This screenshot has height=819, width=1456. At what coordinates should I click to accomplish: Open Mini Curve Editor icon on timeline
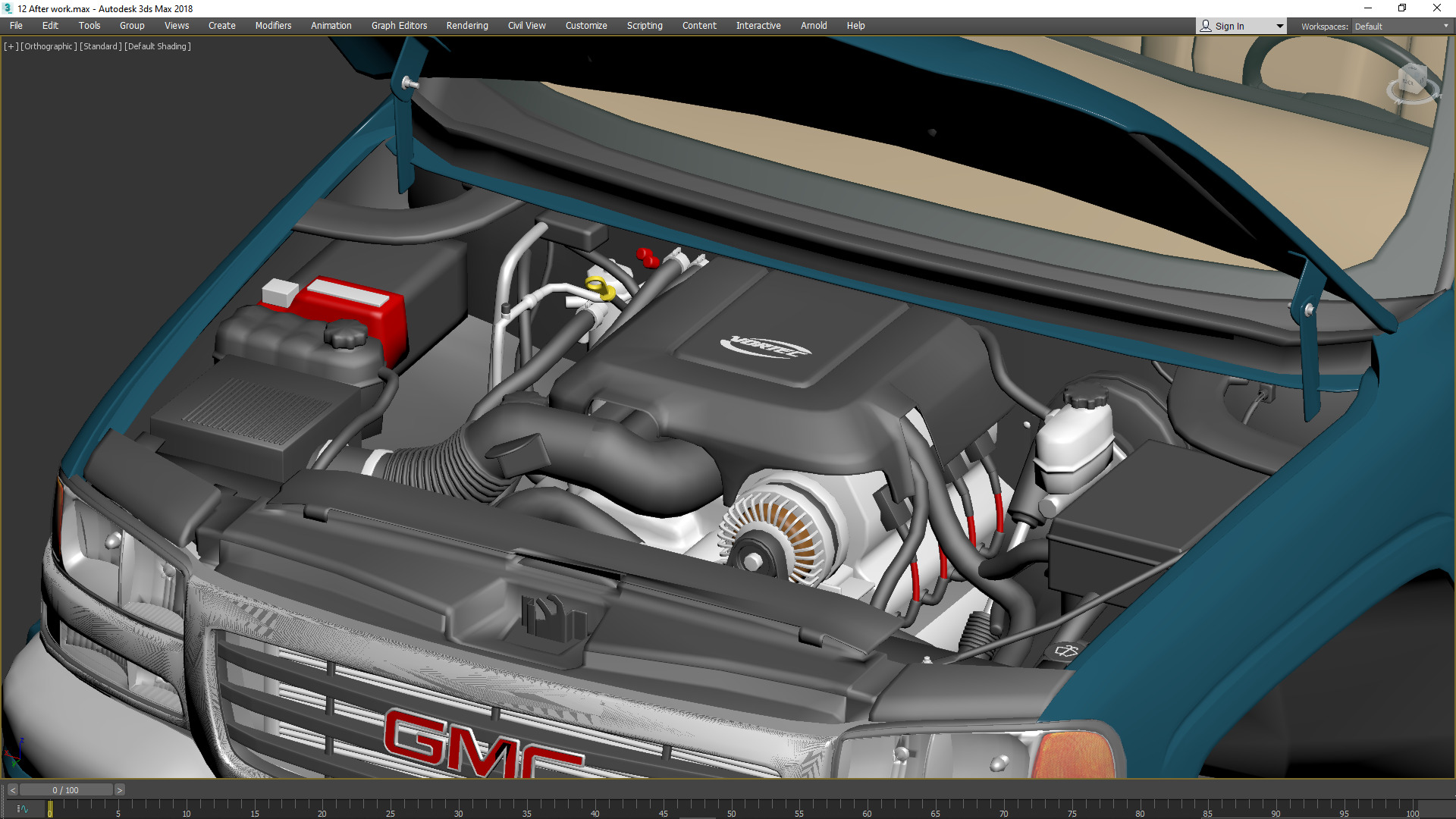pos(22,809)
